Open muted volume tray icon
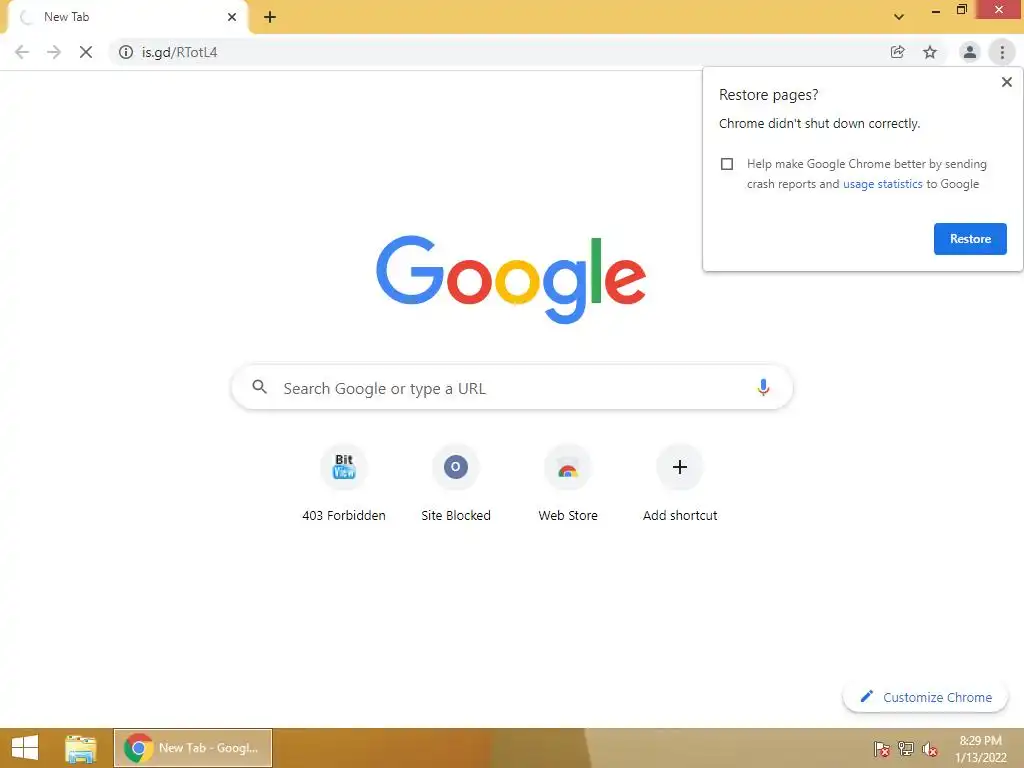This screenshot has height=768, width=1024. click(930, 749)
